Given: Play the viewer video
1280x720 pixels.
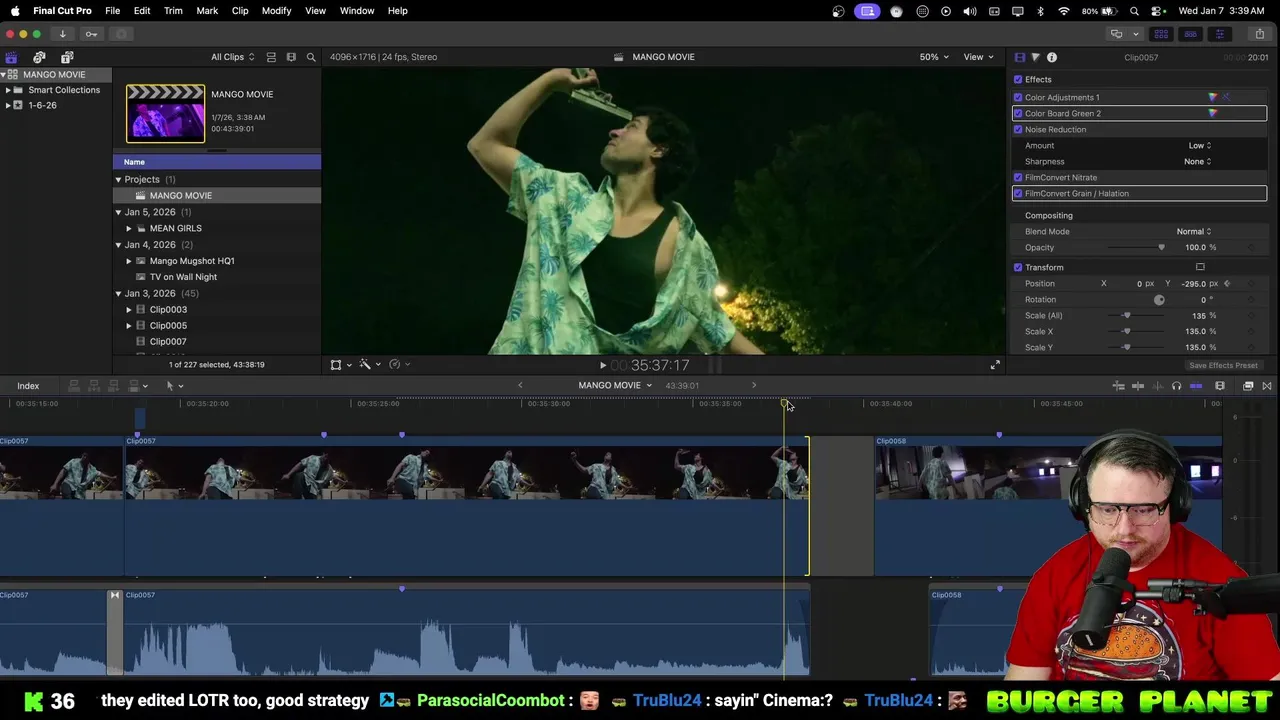Looking at the screenshot, I should click(x=602, y=365).
